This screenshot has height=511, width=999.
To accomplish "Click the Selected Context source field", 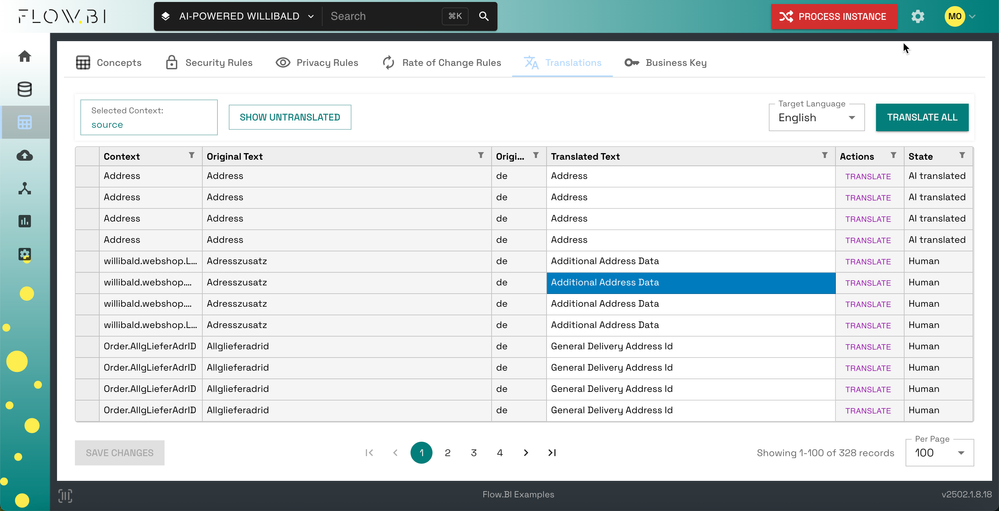I will [x=149, y=117].
